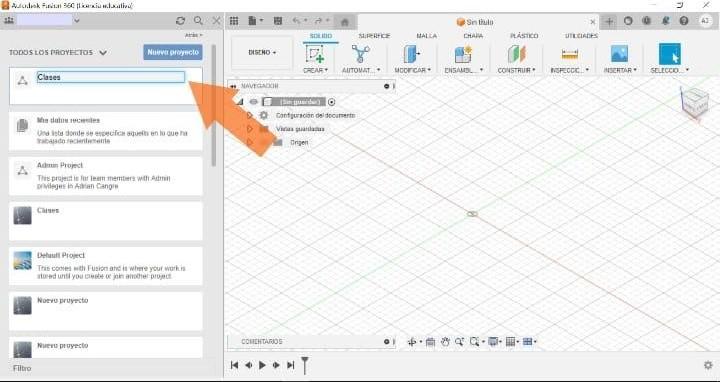
Task: Click the project list scrollbar
Action: click(214, 106)
